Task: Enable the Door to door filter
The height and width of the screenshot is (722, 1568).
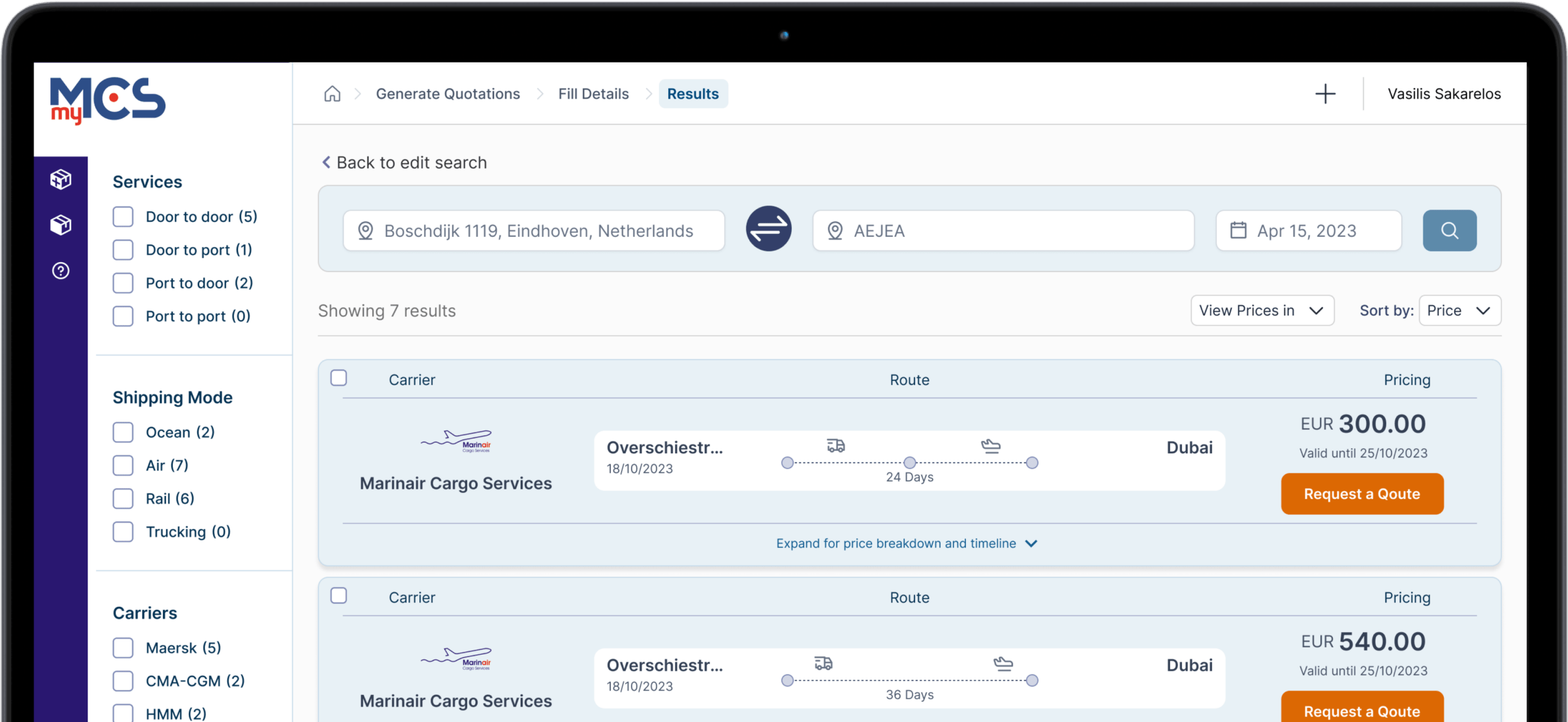Action: pyautogui.click(x=123, y=217)
